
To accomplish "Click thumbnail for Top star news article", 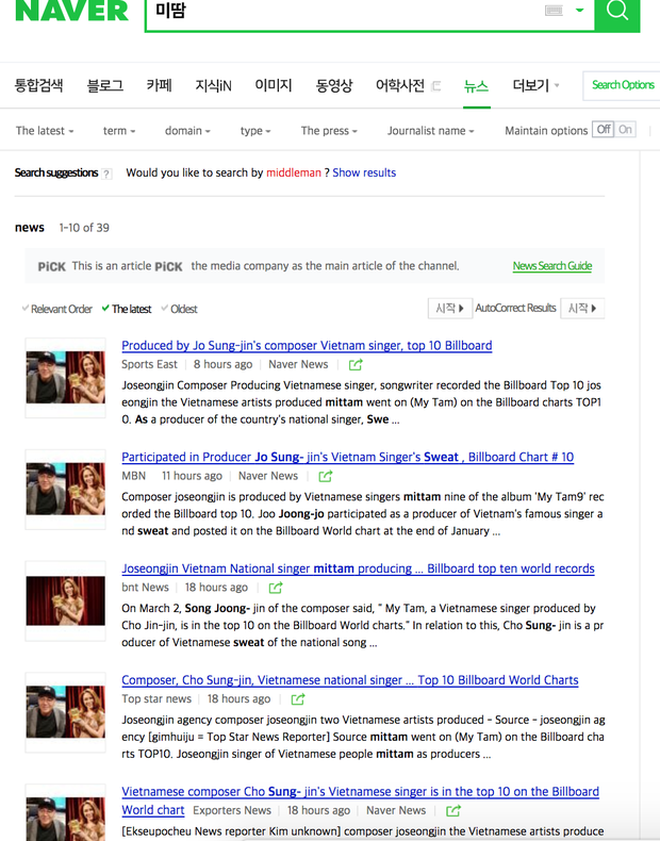I will [65, 712].
